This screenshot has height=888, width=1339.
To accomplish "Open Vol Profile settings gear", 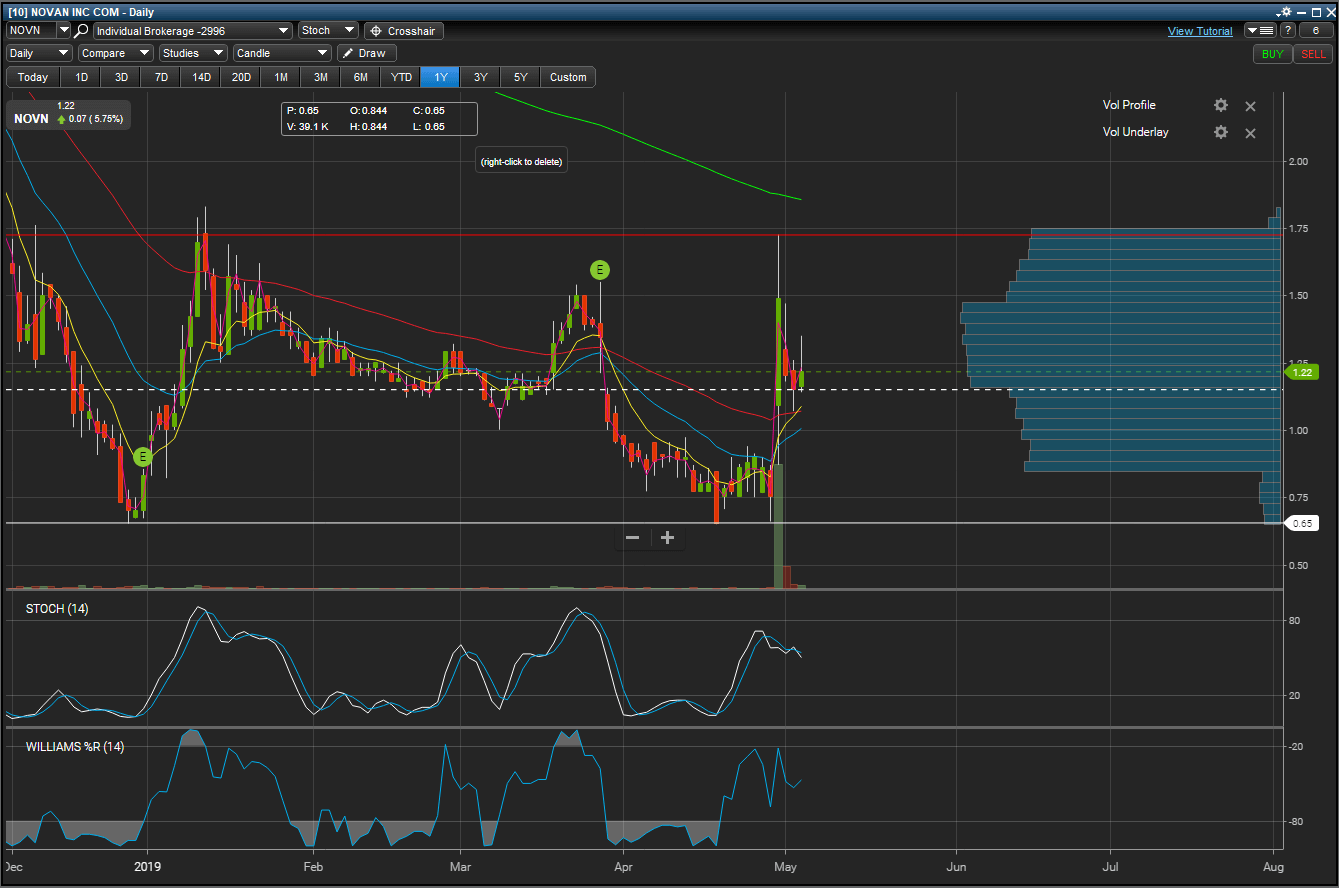I will (1220, 105).
